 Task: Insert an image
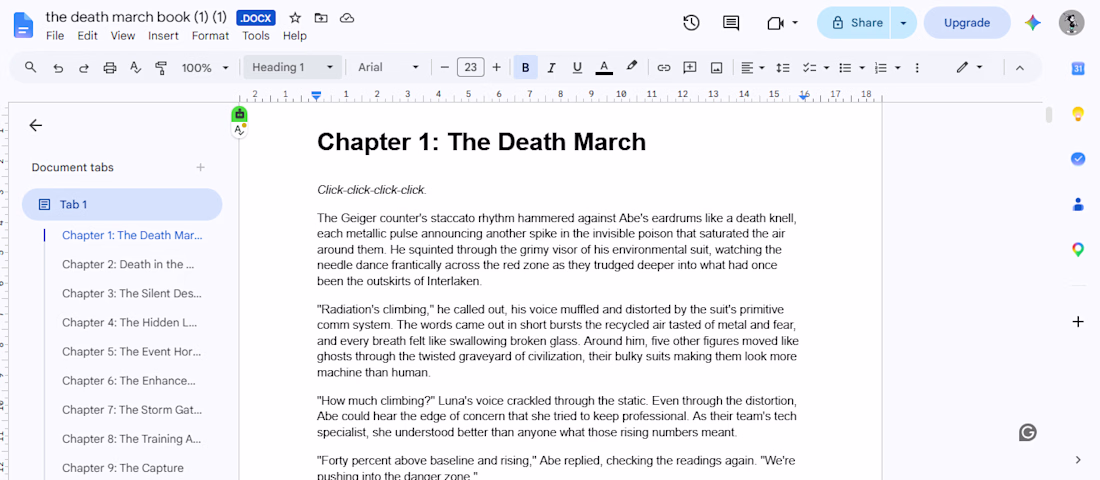point(716,68)
